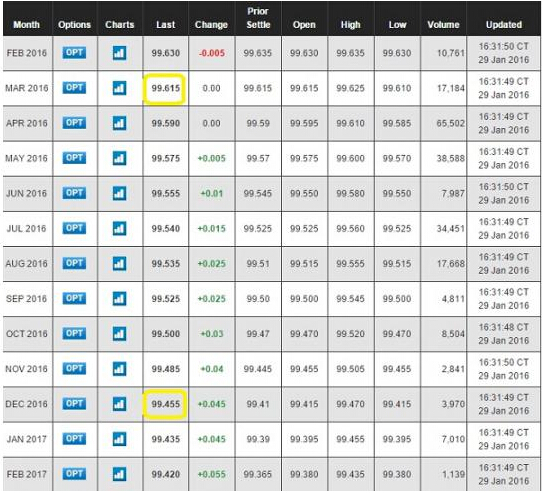Select the Last column header
The height and width of the screenshot is (493, 544).
(x=165, y=25)
